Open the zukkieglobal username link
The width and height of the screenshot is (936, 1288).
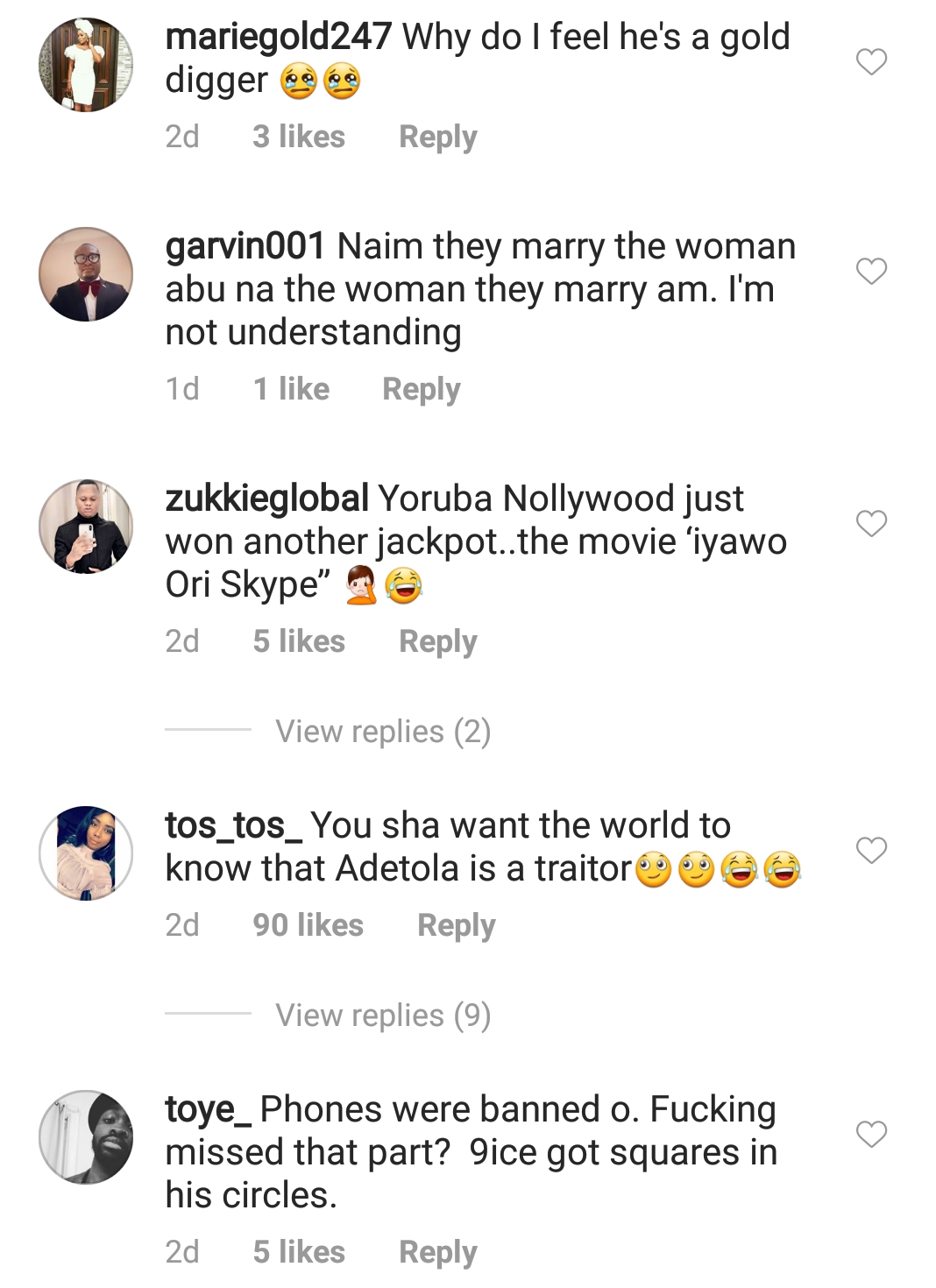(266, 499)
